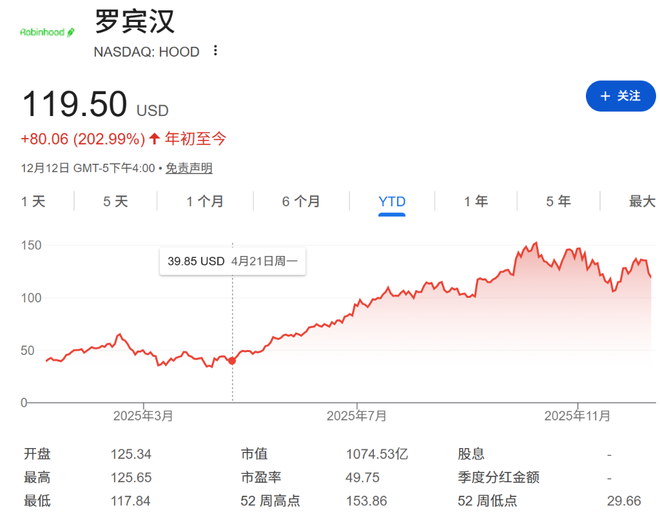Click the 2025年7月 axis label
The height and width of the screenshot is (528, 660).
[357, 415]
